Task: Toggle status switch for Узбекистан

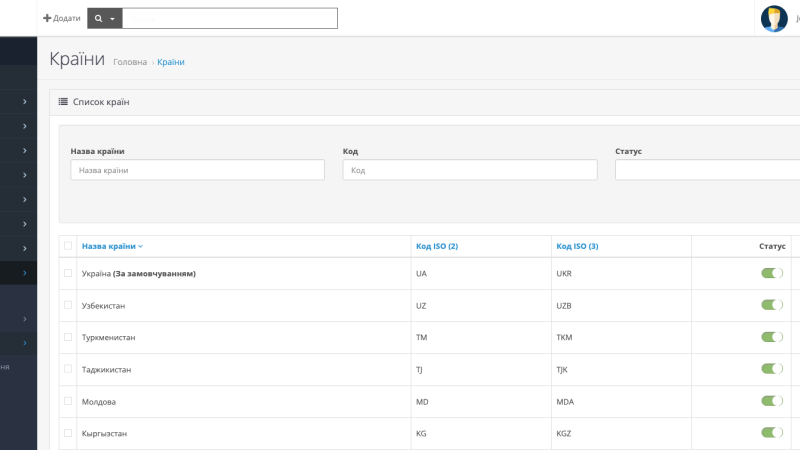Action: click(x=772, y=305)
